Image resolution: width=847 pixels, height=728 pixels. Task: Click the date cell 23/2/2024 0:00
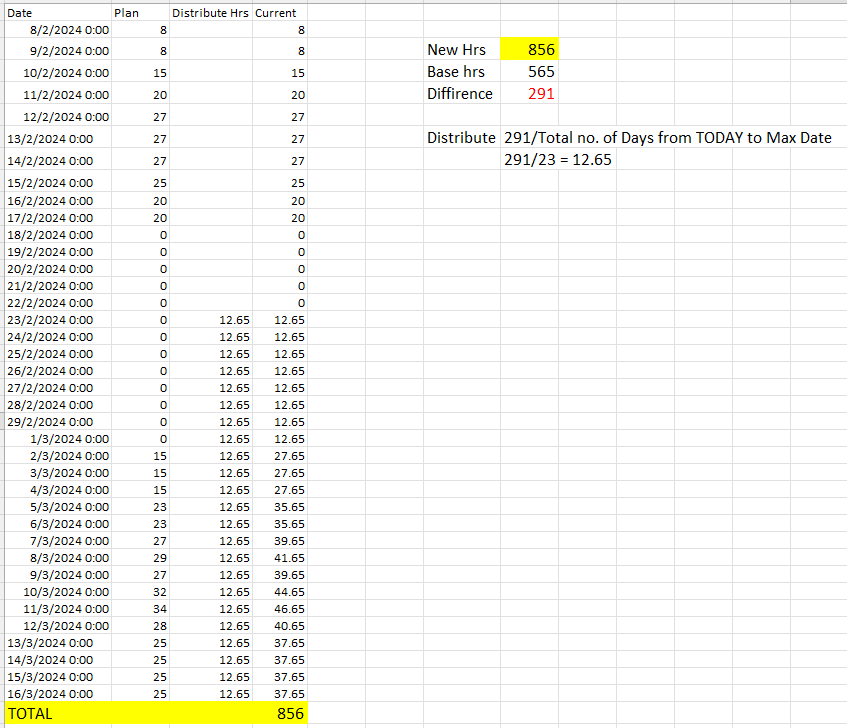click(x=58, y=320)
